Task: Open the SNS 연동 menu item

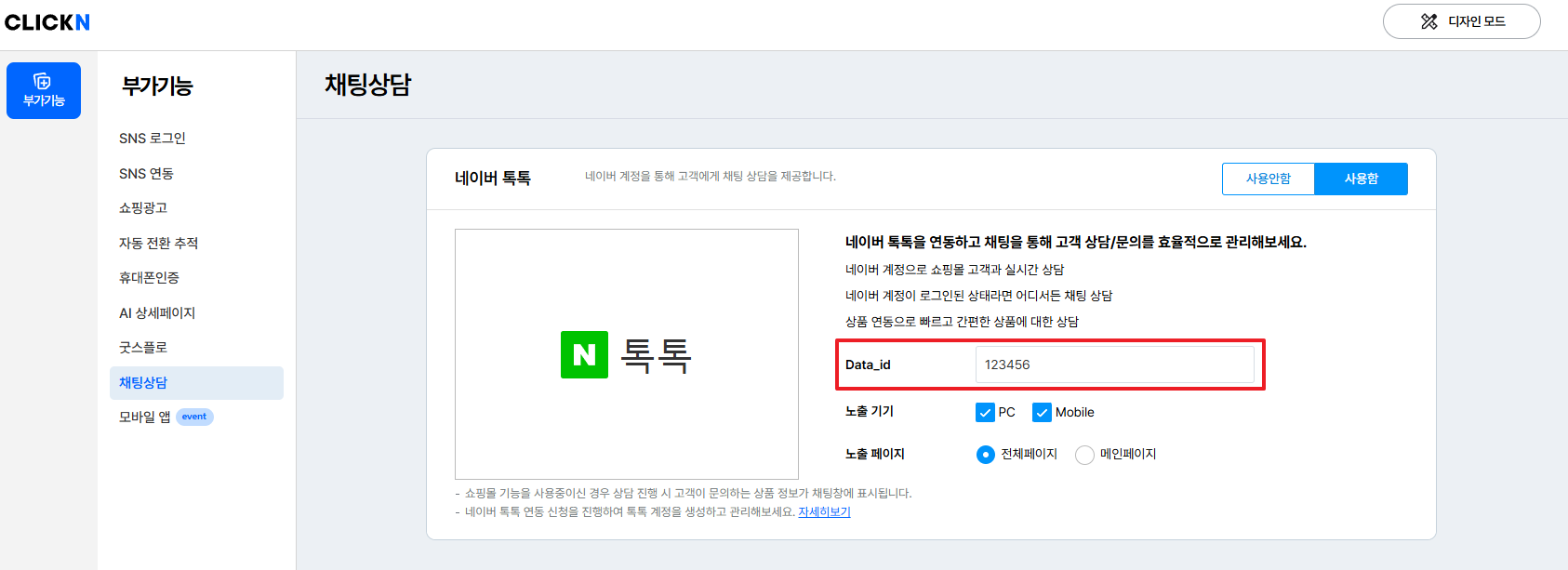Action: pyautogui.click(x=146, y=174)
